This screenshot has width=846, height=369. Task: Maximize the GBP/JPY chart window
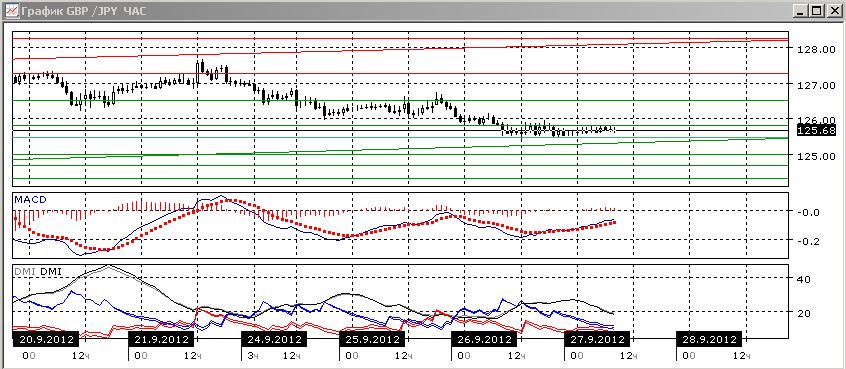[x=817, y=10]
